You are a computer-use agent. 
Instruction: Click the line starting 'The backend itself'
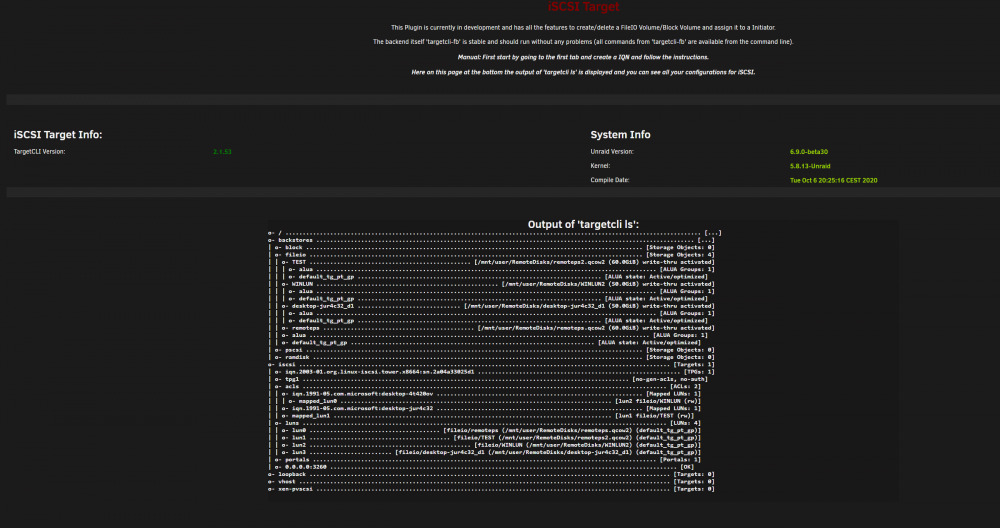pyautogui.click(x=583, y=41)
